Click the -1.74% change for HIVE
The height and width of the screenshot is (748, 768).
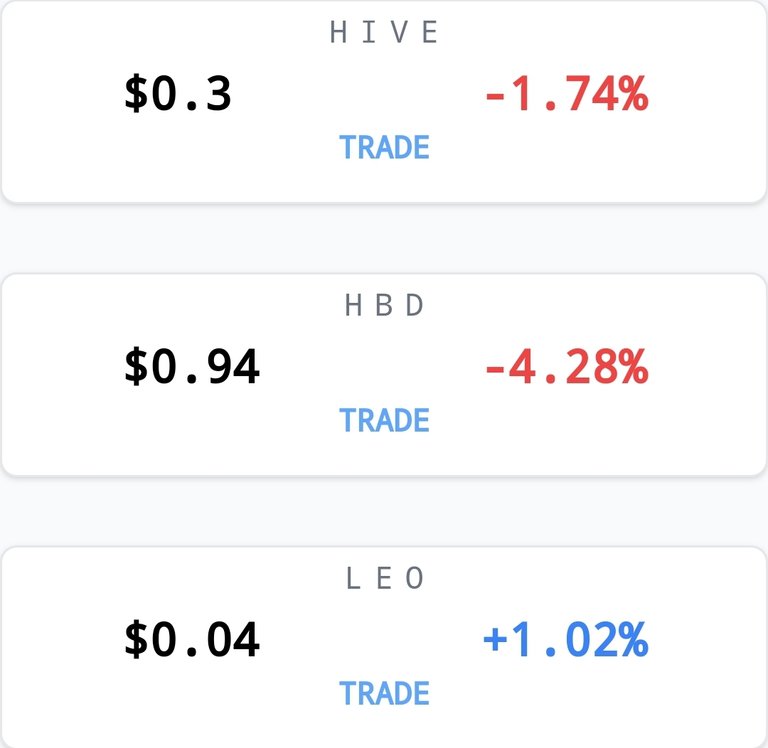[567, 93]
